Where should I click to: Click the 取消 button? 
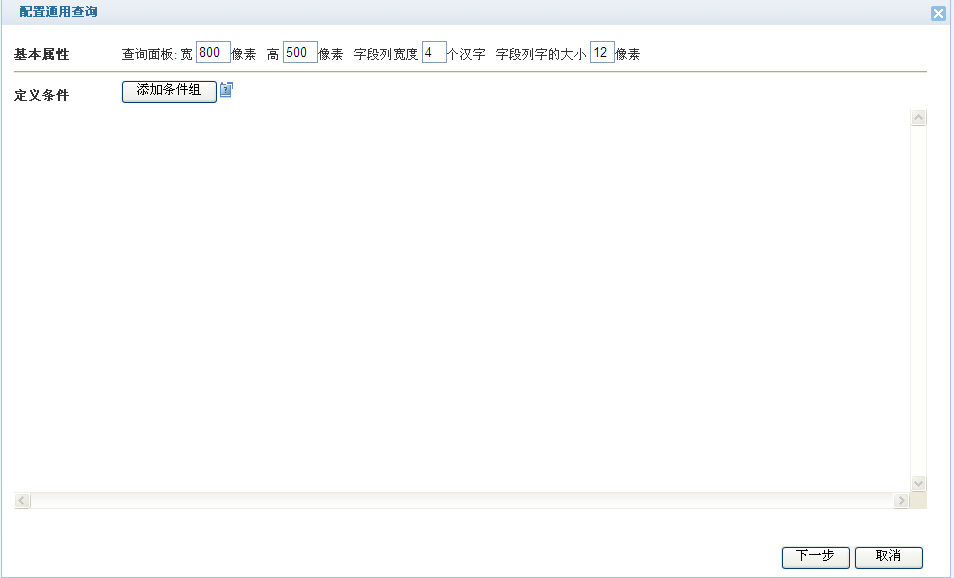pos(888,557)
